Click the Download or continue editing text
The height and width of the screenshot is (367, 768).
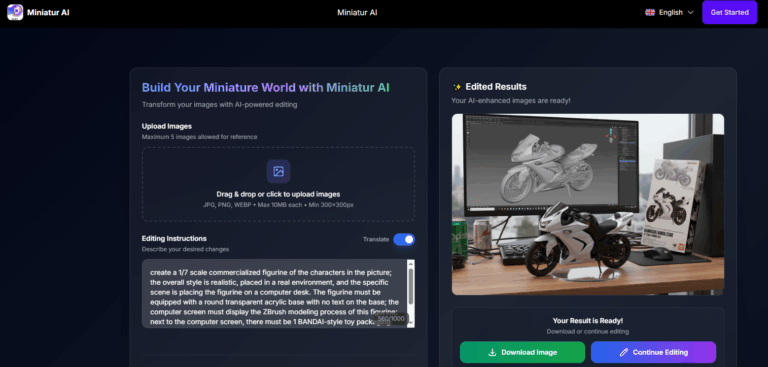point(588,332)
